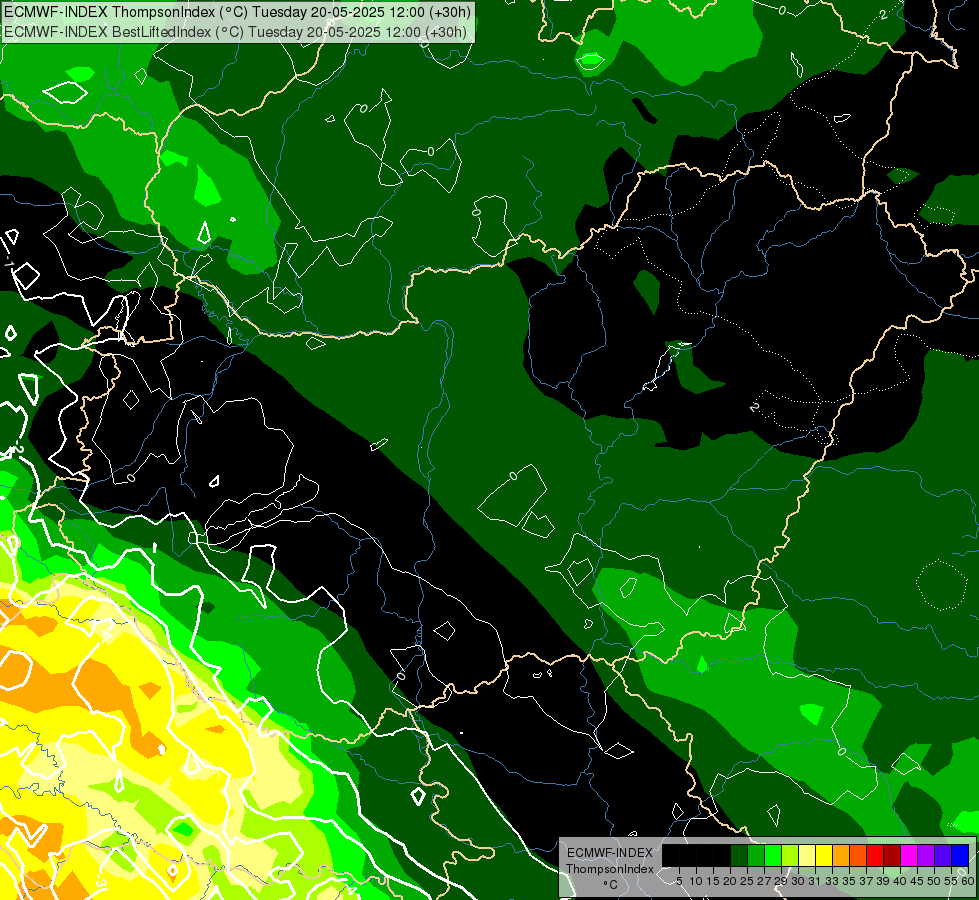Click the legend tick label '15'
The height and width of the screenshot is (900, 979).
[x=714, y=881]
